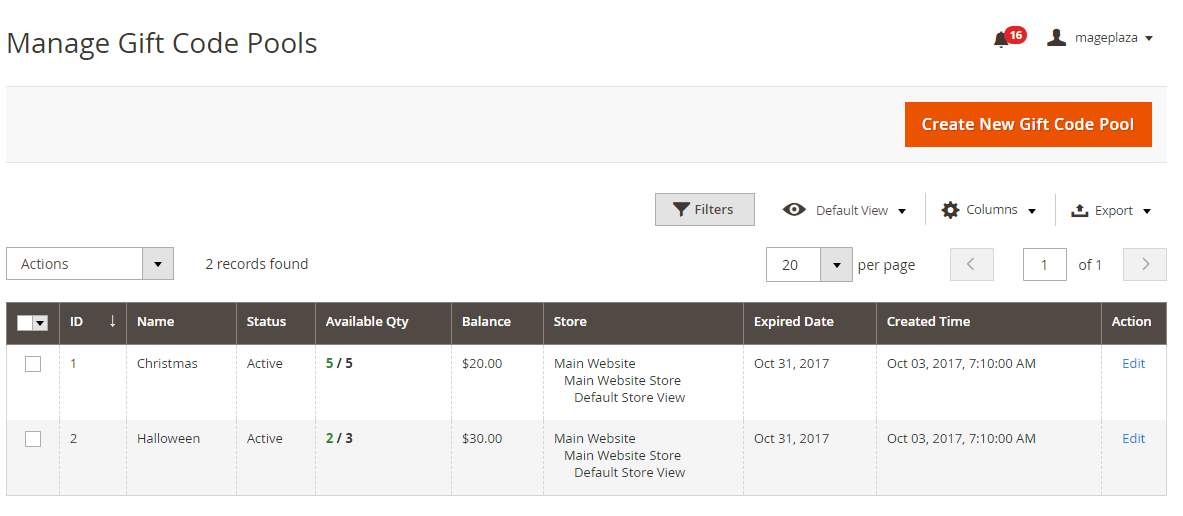Sort by the Name column header

point(156,322)
